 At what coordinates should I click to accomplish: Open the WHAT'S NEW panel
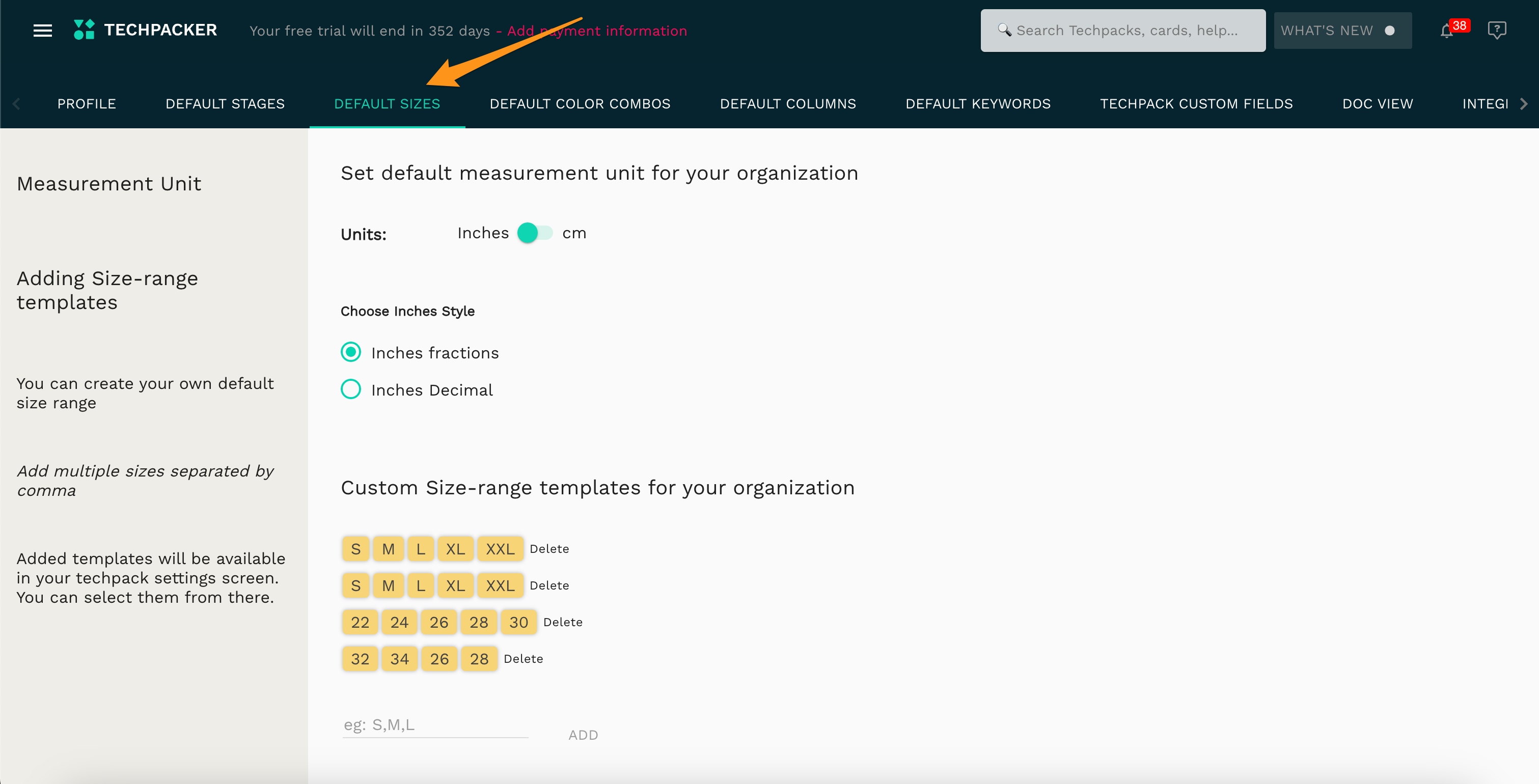coord(1327,31)
